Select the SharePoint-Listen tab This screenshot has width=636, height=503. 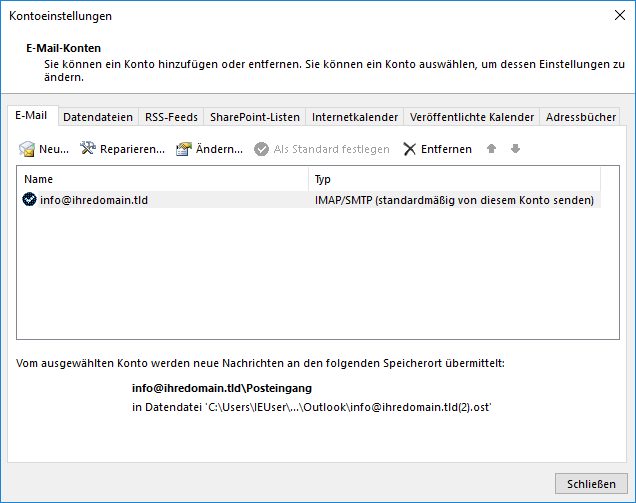click(255, 117)
